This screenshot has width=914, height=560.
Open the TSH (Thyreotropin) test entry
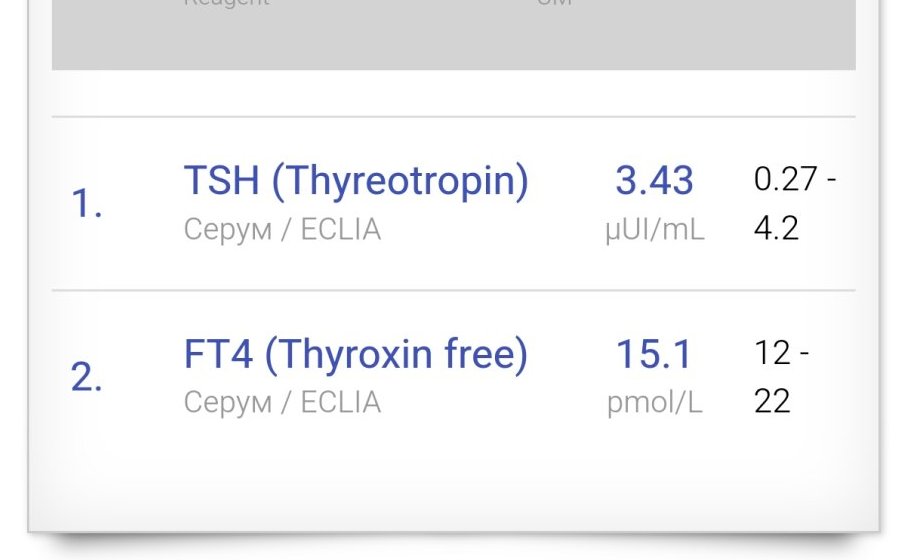356,181
